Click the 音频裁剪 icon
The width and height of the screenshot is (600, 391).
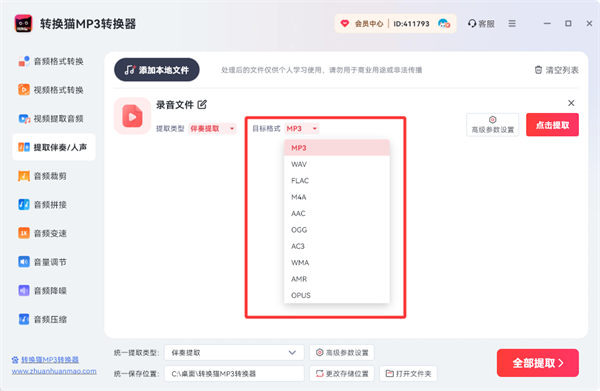24,176
